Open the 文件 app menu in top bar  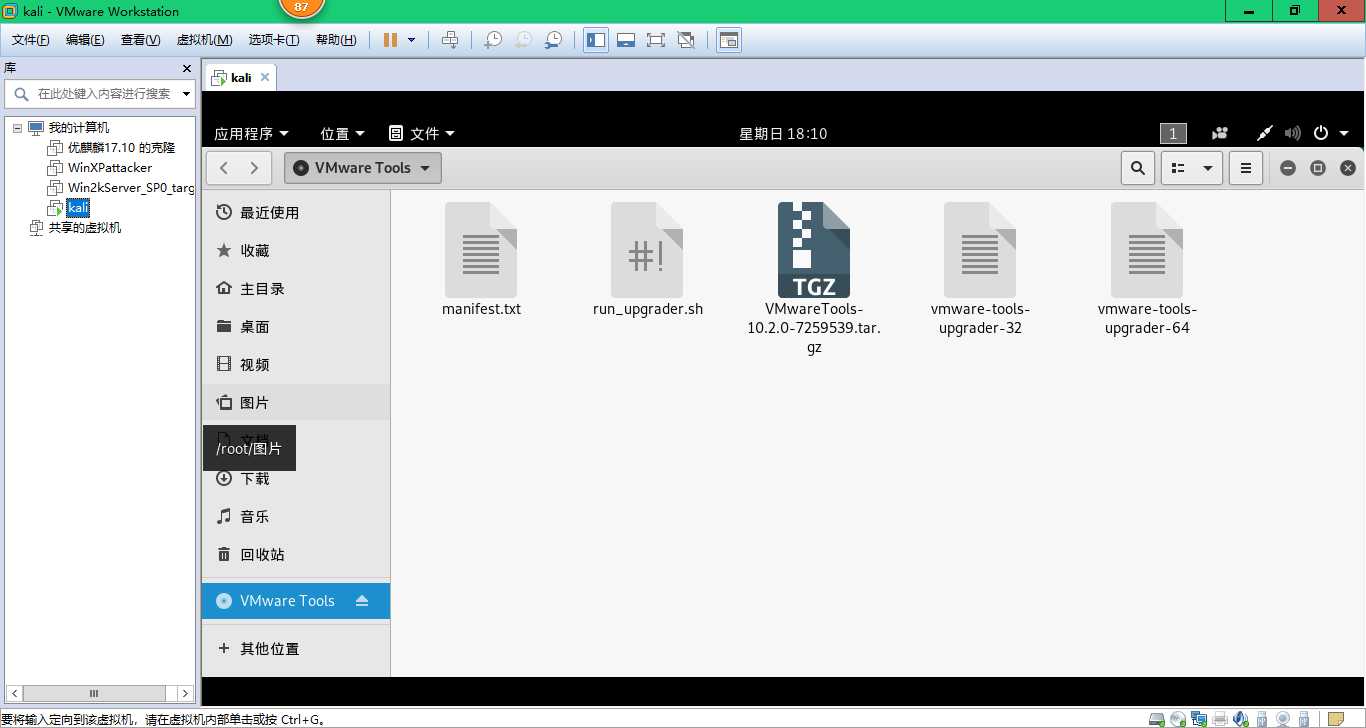pyautogui.click(x=421, y=133)
